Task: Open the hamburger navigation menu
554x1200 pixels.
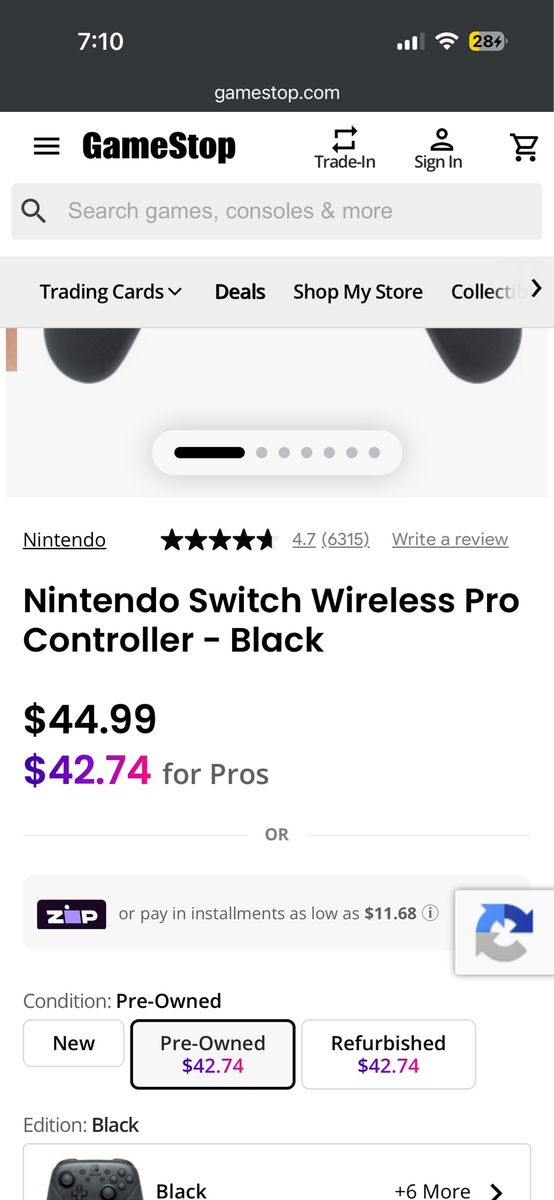Action: pyautogui.click(x=46, y=146)
